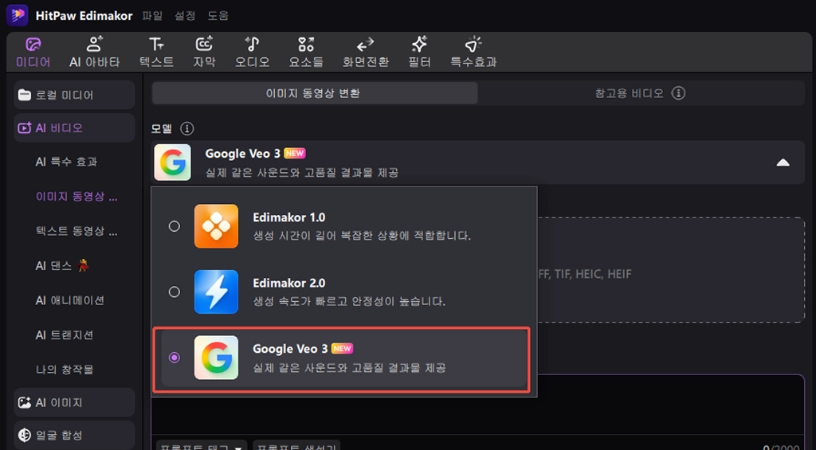Click the AI 비디오 section icon
The height and width of the screenshot is (450, 816).
tap(24, 128)
